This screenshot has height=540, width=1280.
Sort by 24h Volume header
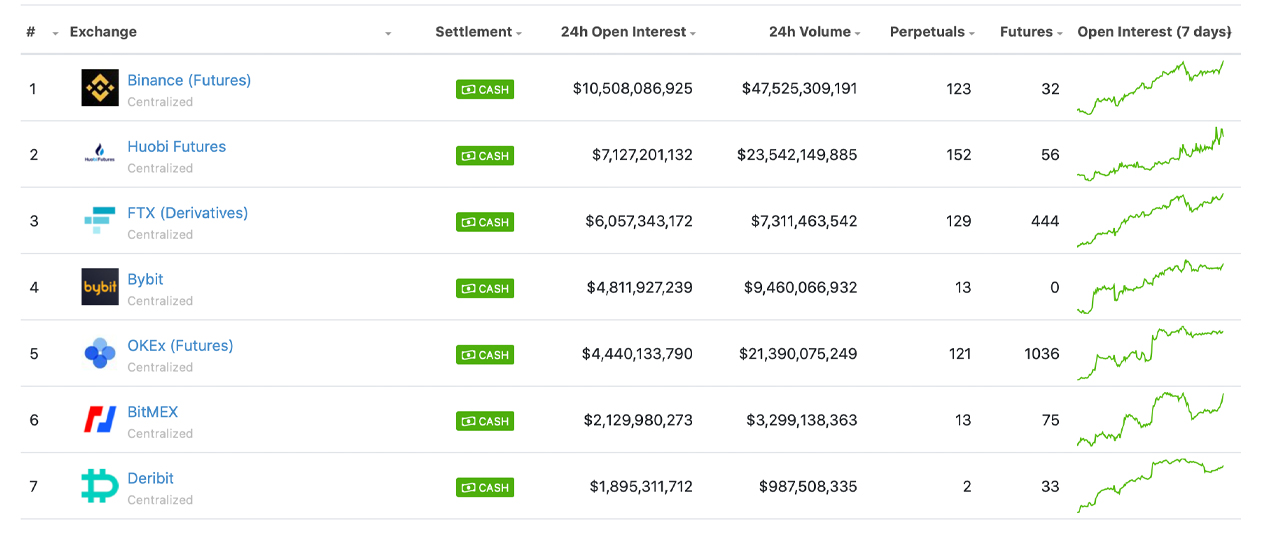coord(809,32)
